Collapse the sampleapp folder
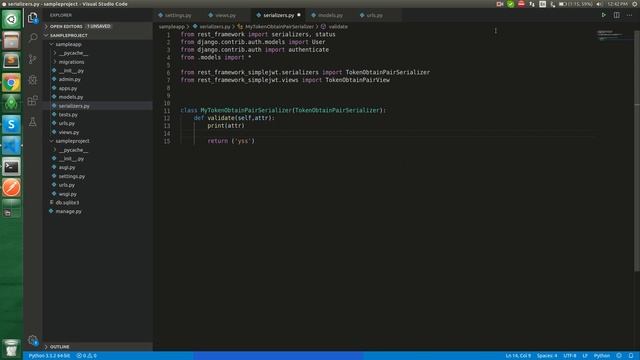The image size is (640, 360). [68, 44]
